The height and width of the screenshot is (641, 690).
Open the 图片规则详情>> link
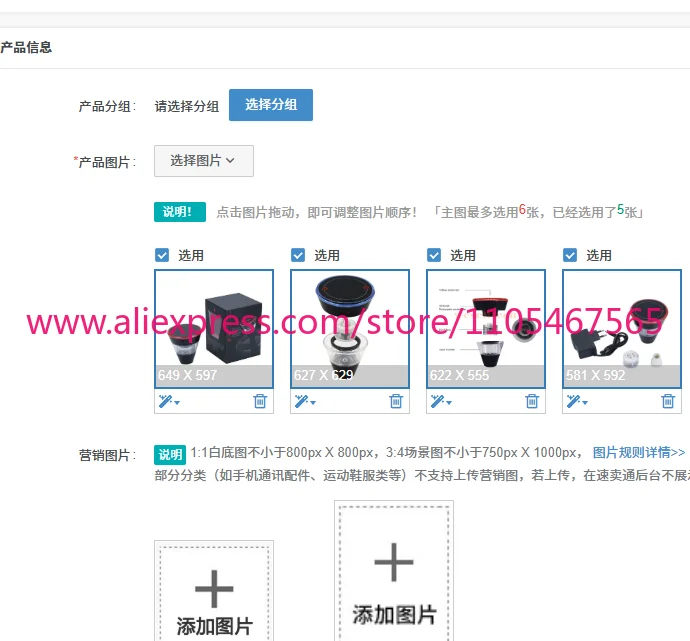(639, 452)
